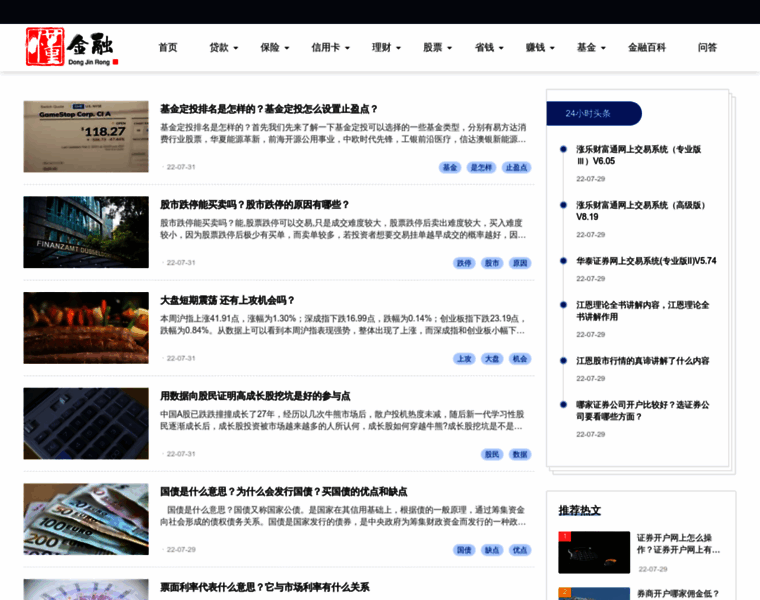Switch to the 24小时头条 tab
This screenshot has width=760, height=600.
pyautogui.click(x=594, y=114)
